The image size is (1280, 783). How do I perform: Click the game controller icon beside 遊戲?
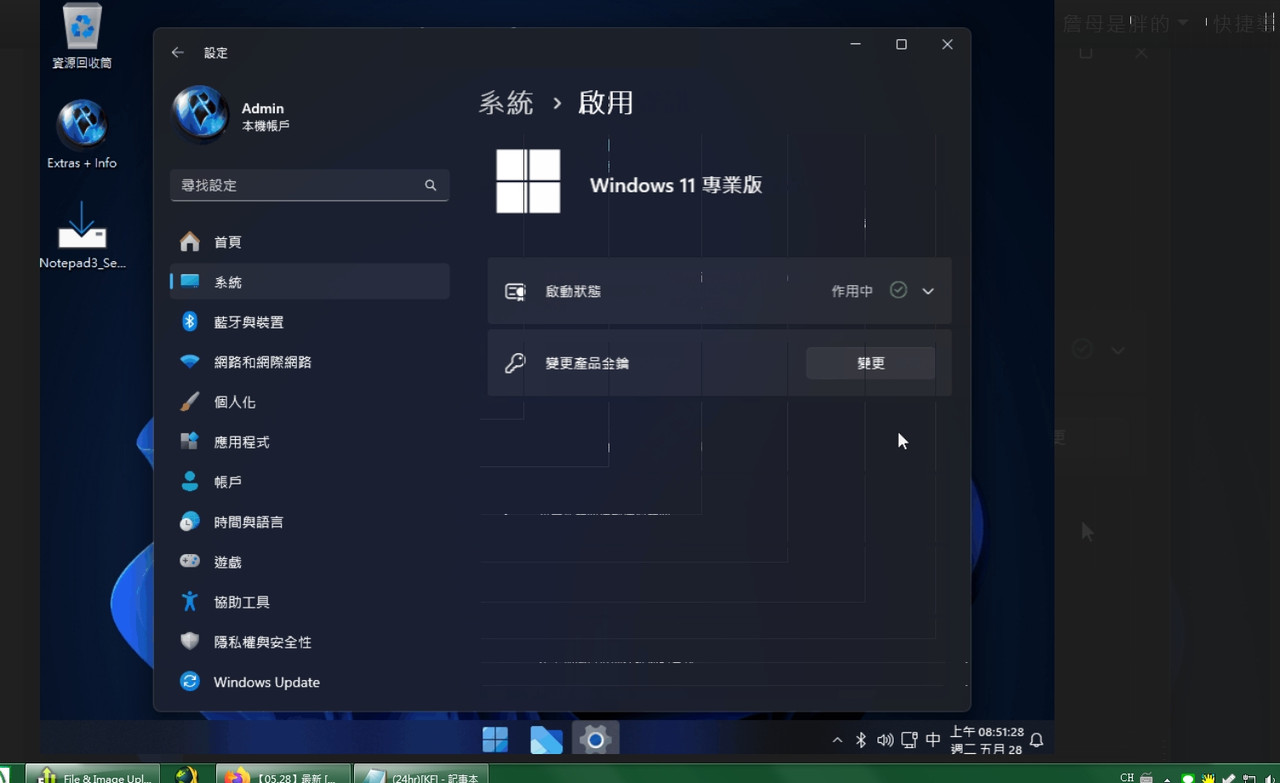point(189,561)
